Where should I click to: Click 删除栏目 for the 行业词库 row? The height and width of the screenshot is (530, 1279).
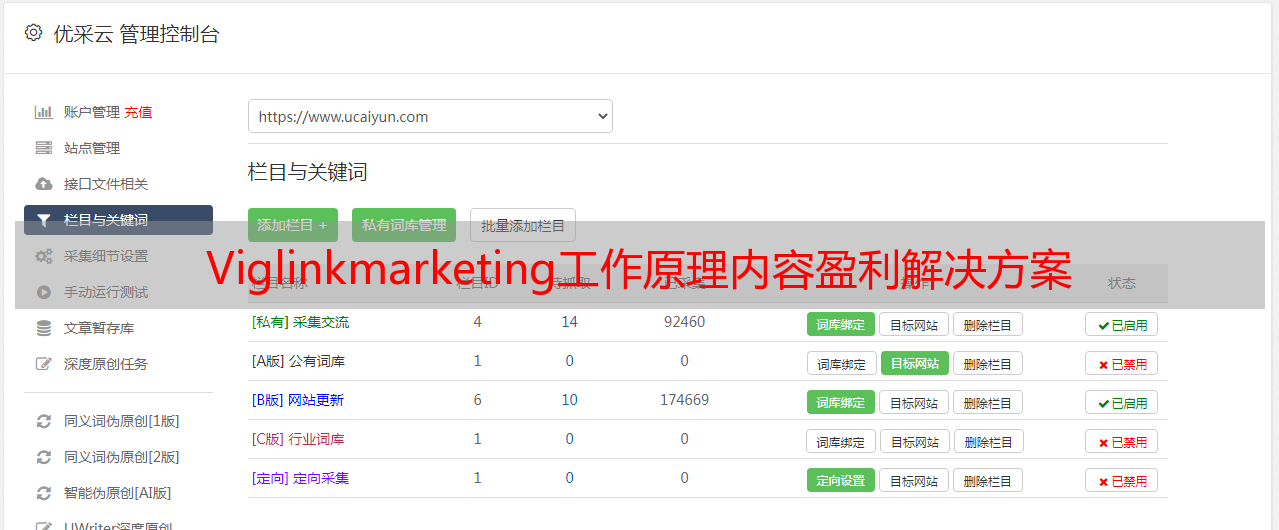point(989,441)
